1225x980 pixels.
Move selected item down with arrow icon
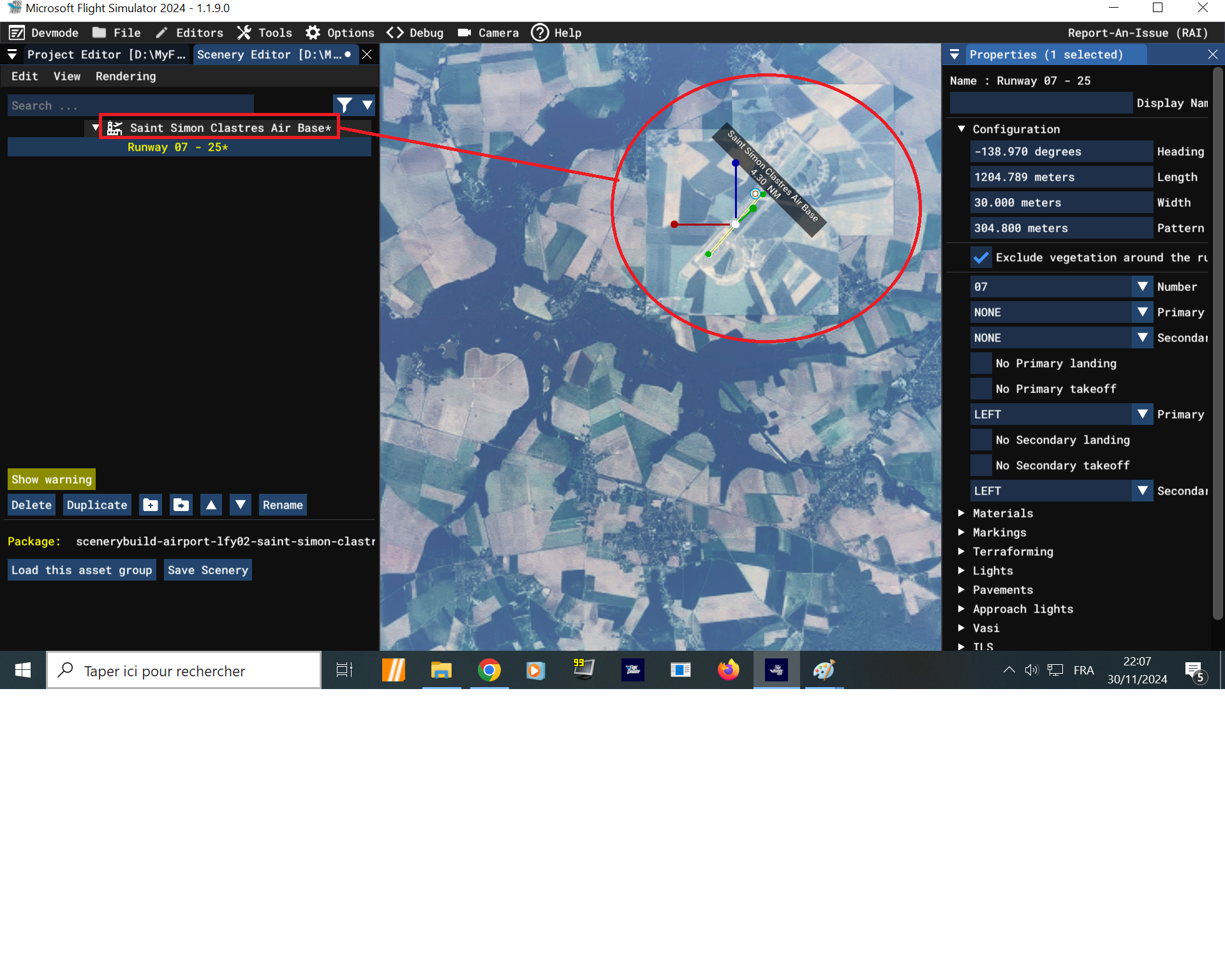pos(241,505)
